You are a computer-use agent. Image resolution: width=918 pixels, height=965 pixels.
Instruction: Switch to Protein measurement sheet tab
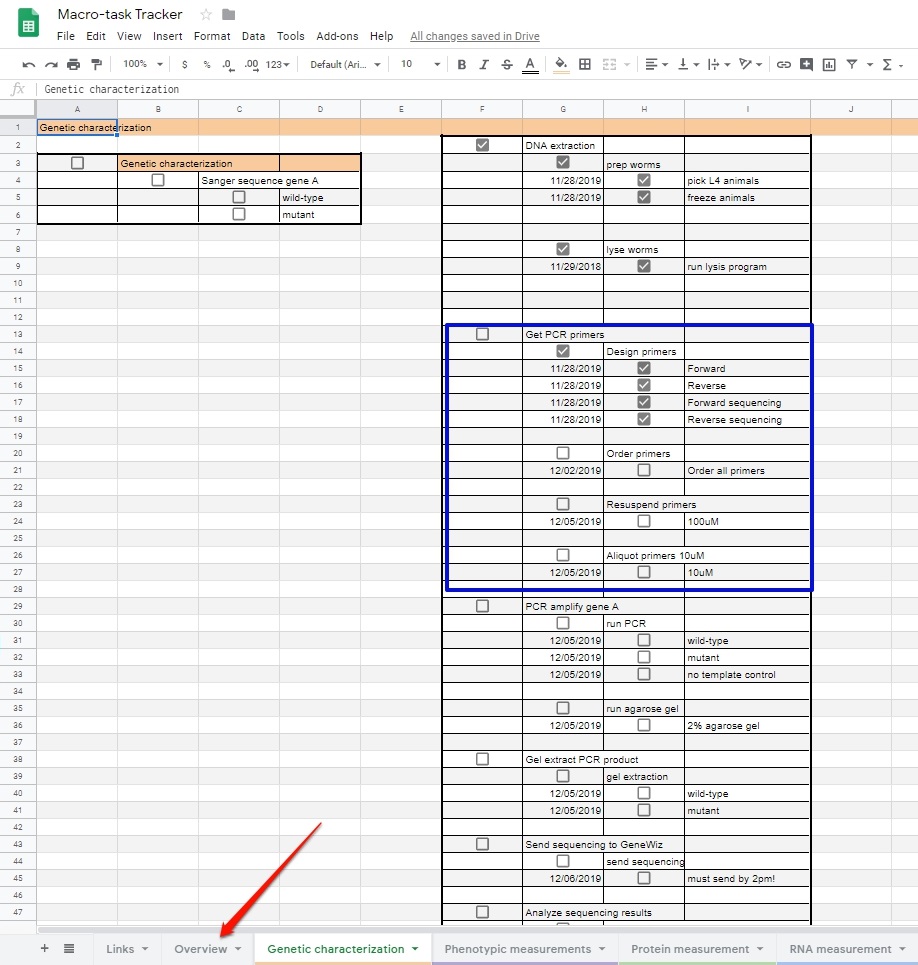pyautogui.click(x=690, y=949)
